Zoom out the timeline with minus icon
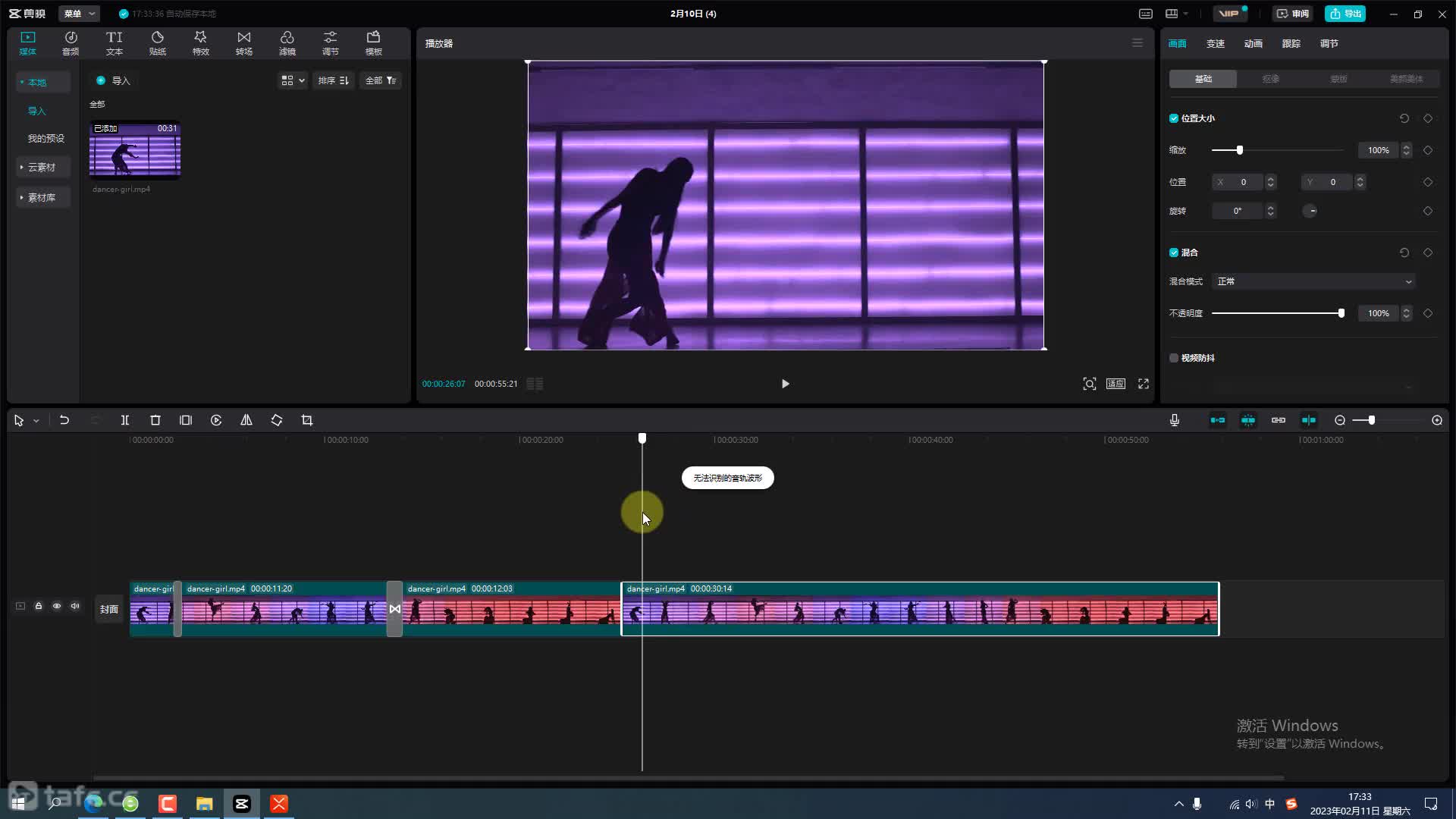Viewport: 1456px width, 819px height. (x=1340, y=420)
